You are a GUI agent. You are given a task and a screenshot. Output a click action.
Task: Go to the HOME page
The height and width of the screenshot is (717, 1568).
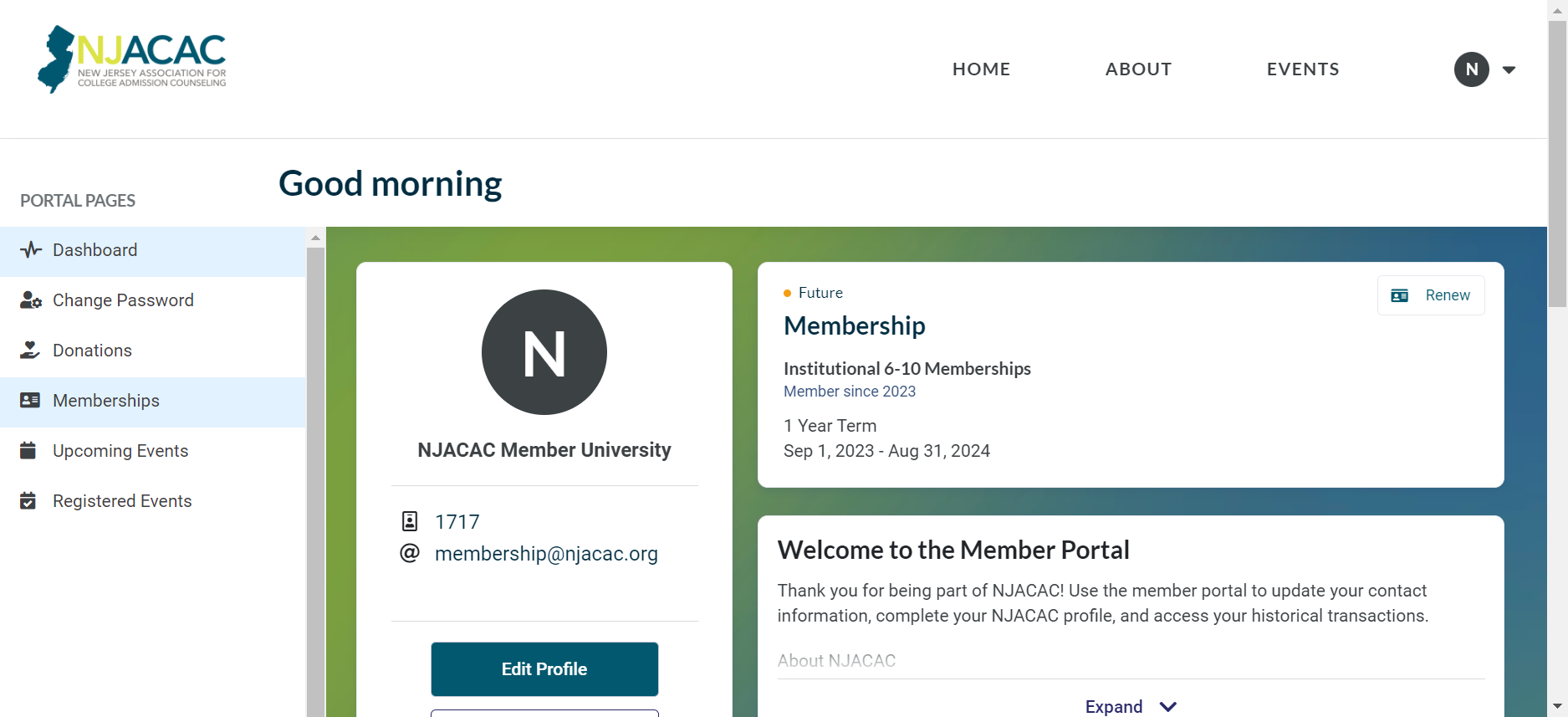(982, 69)
